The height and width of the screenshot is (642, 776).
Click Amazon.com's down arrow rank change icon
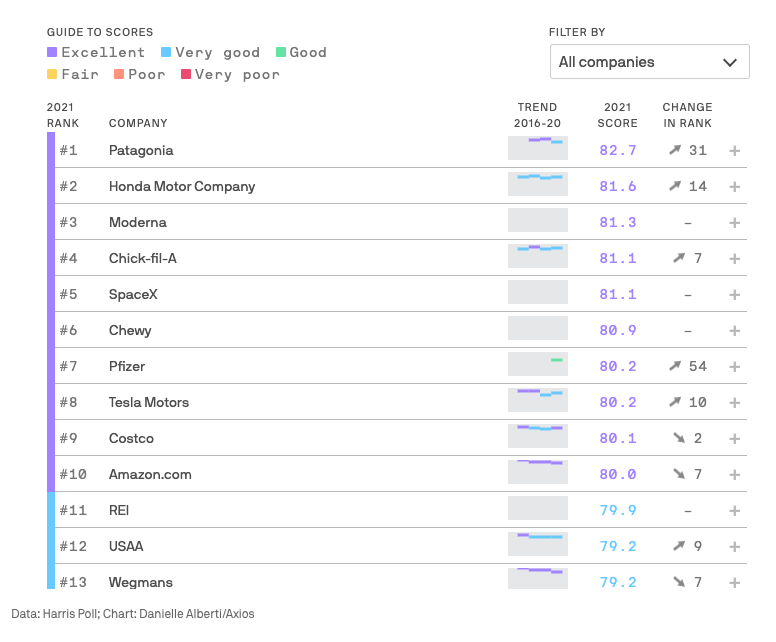click(679, 474)
